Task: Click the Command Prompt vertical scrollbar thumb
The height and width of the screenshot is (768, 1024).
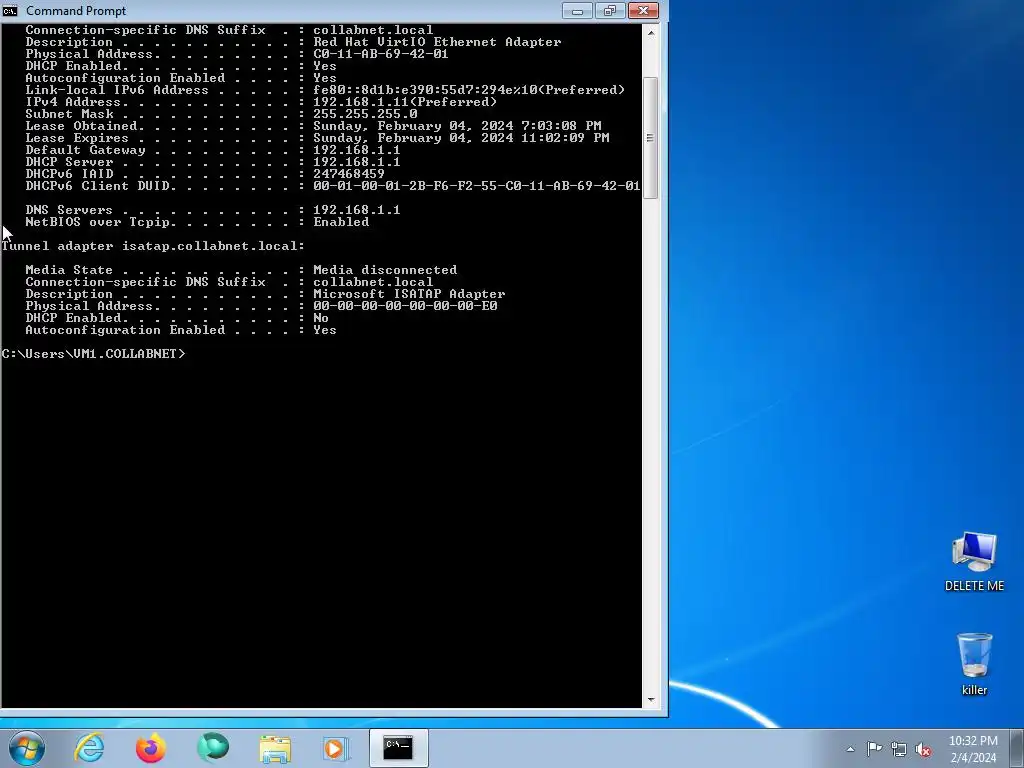Action: [650, 137]
